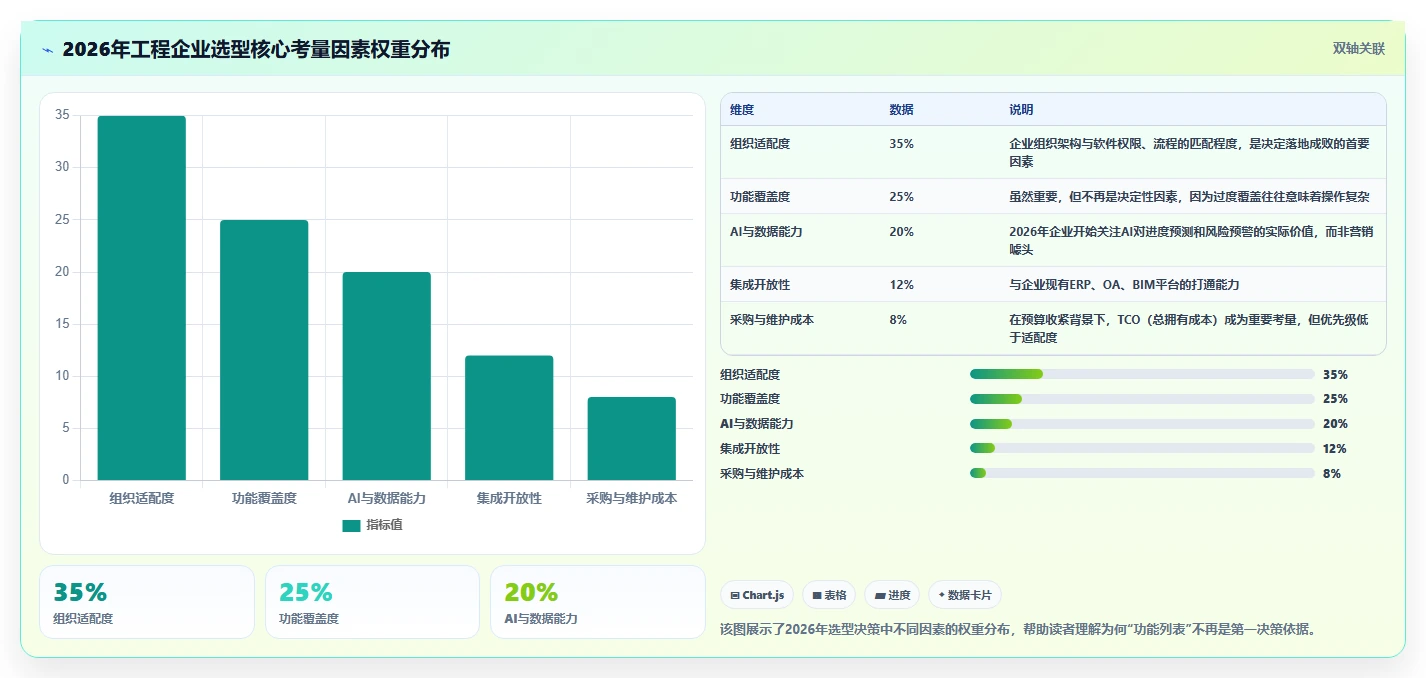Screen dimensions: 1426x678
Task: Click the 12% value in the table
Action: [x=901, y=285]
